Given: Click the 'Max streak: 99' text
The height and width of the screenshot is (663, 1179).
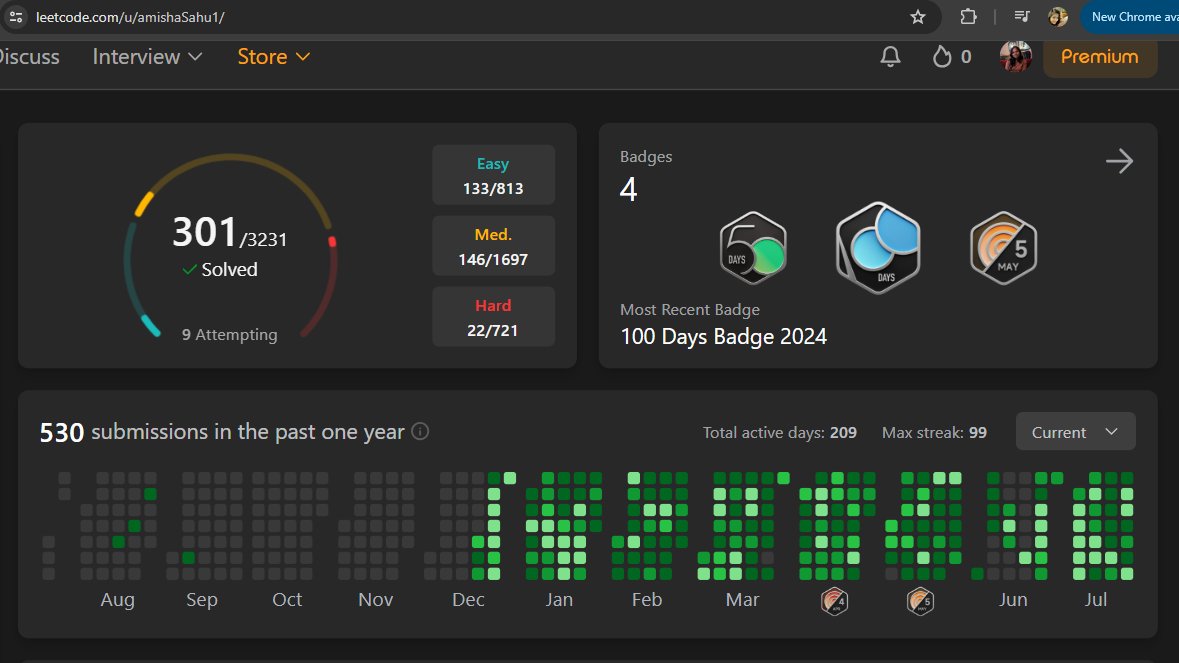Looking at the screenshot, I should [934, 432].
